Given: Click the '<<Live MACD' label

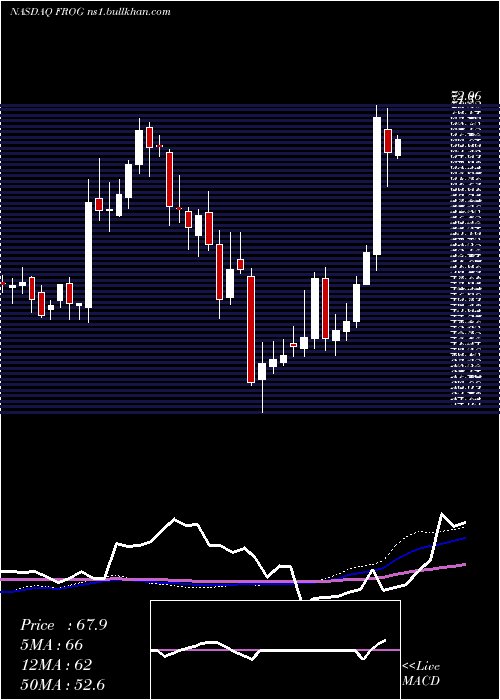Looking at the screenshot, I should tap(421, 673).
